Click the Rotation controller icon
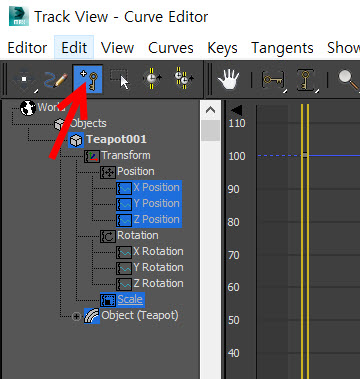 coord(108,236)
